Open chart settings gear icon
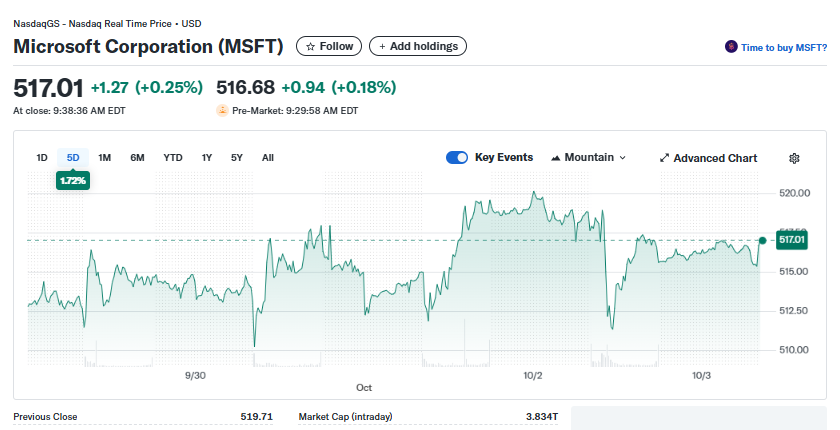This screenshot has height=430, width=840. point(794,158)
